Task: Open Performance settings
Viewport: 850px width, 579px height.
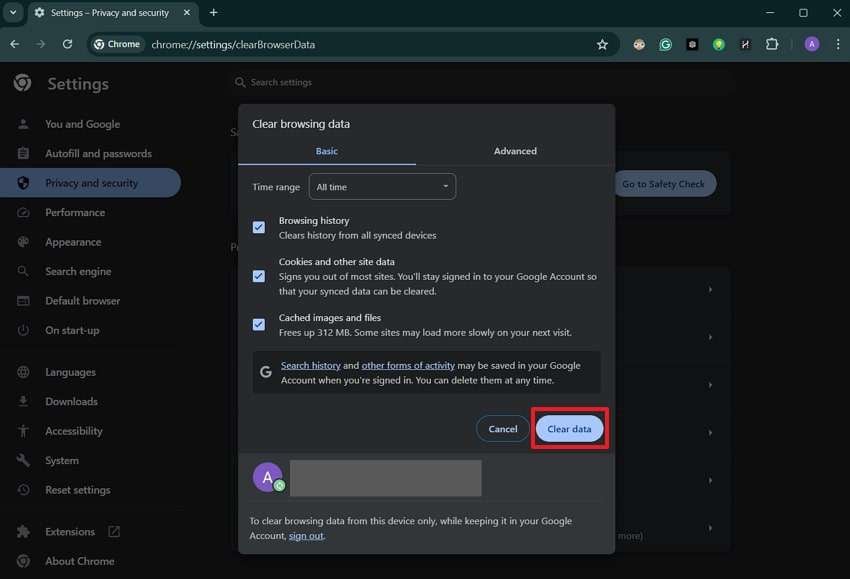Action: (75, 213)
